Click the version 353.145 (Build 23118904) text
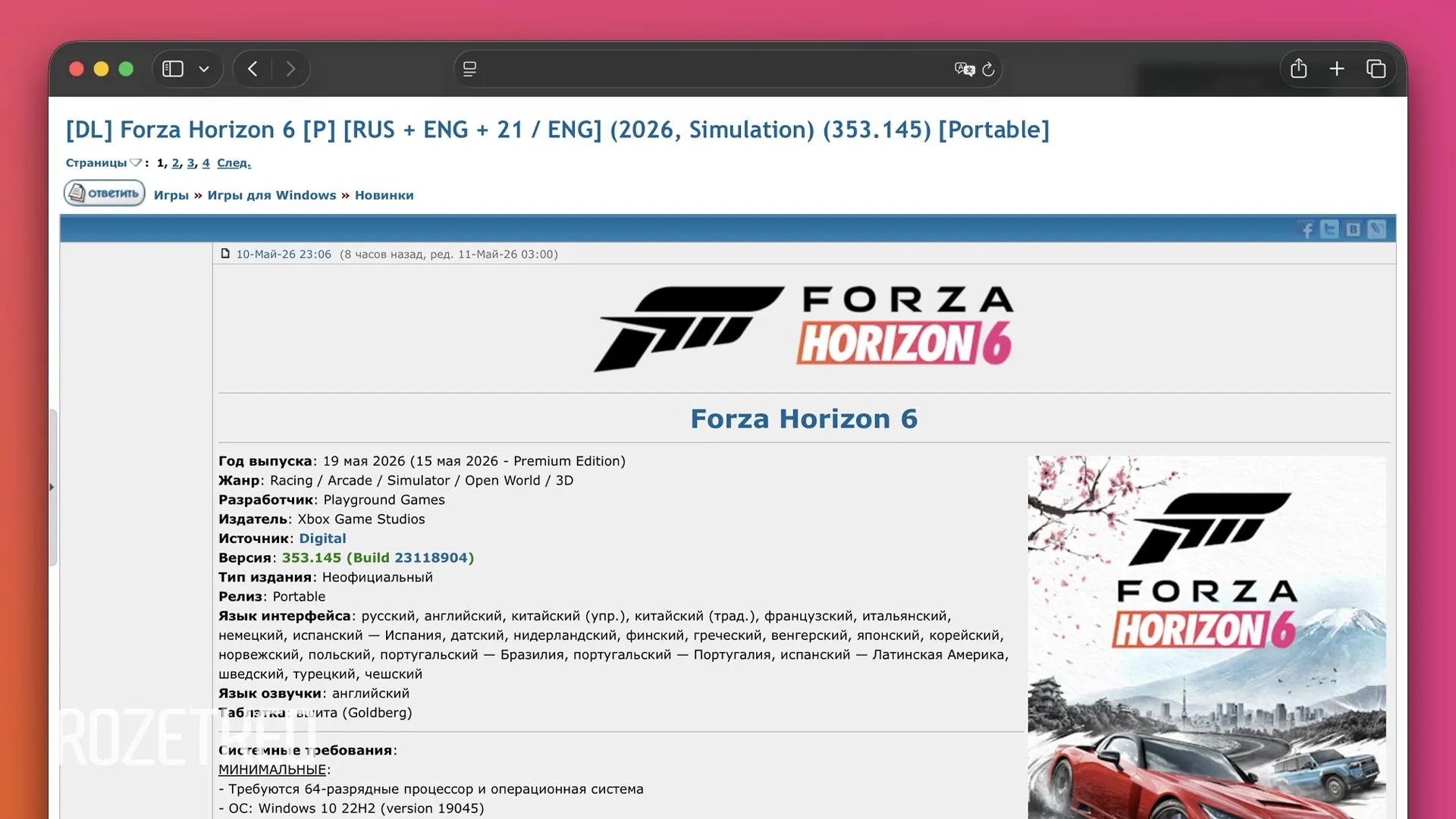1456x819 pixels. (378, 558)
